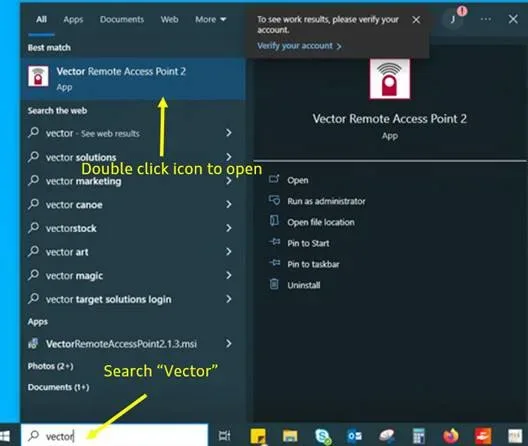Show Documents (1+) results
The image size is (528, 446).
click(58, 387)
